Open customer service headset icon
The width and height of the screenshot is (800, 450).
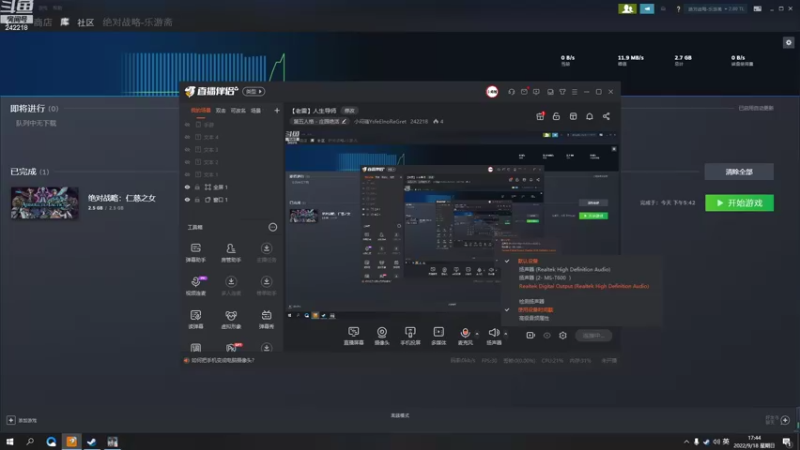click(x=511, y=92)
